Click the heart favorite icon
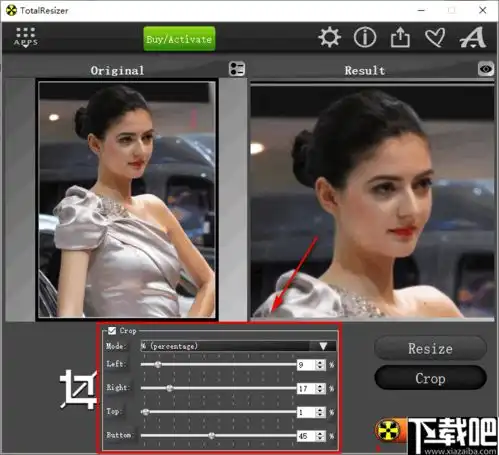Image resolution: width=499 pixels, height=455 pixels. click(x=435, y=37)
